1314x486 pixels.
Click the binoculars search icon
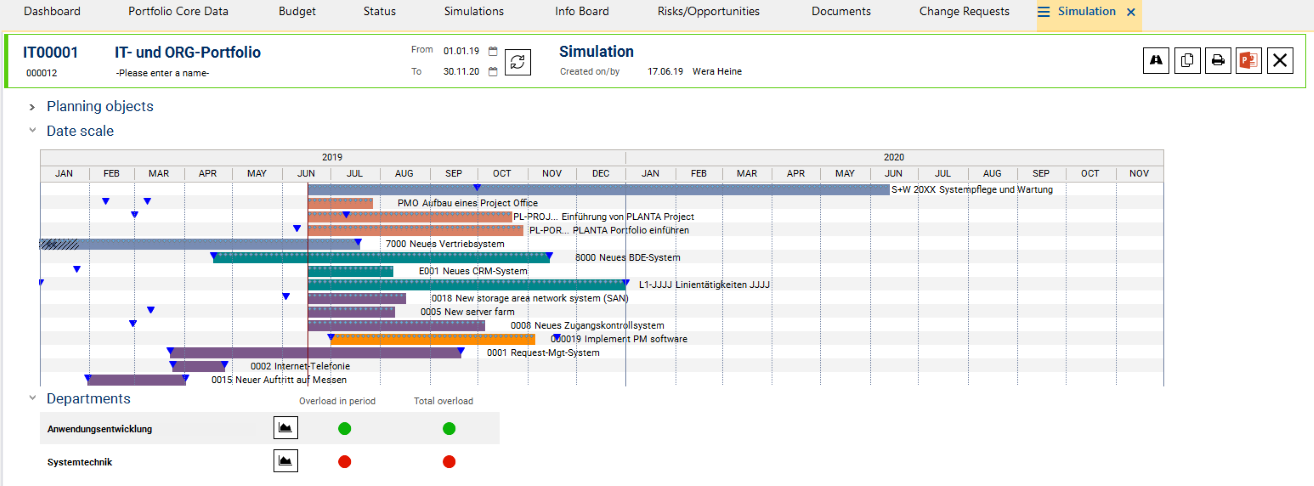coord(1156,60)
